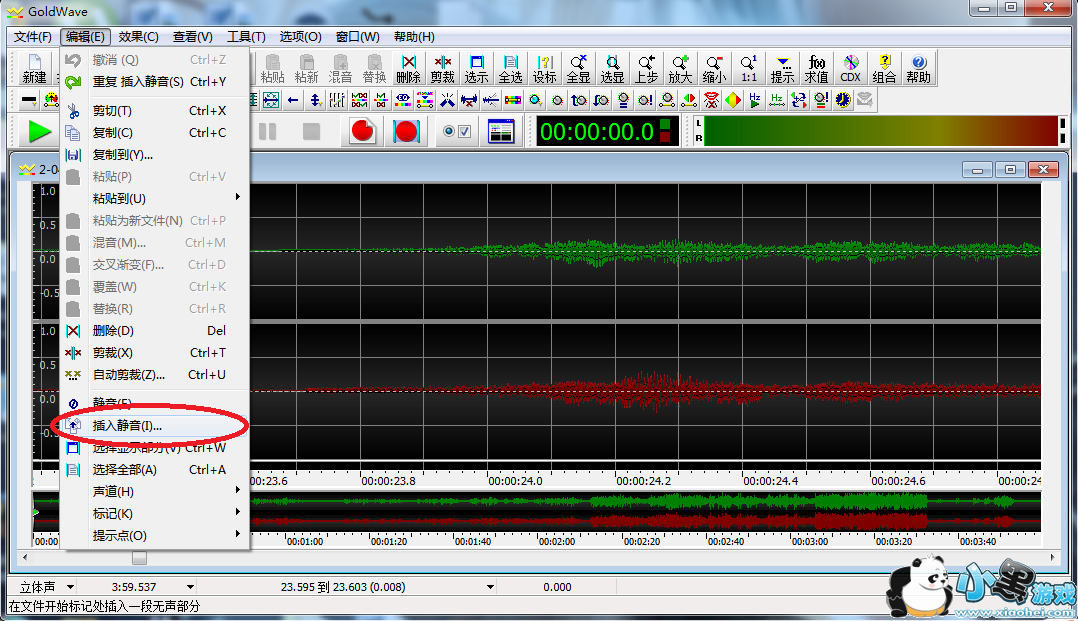Open the 效果(C) menu
The height and width of the screenshot is (621, 1078).
click(138, 37)
